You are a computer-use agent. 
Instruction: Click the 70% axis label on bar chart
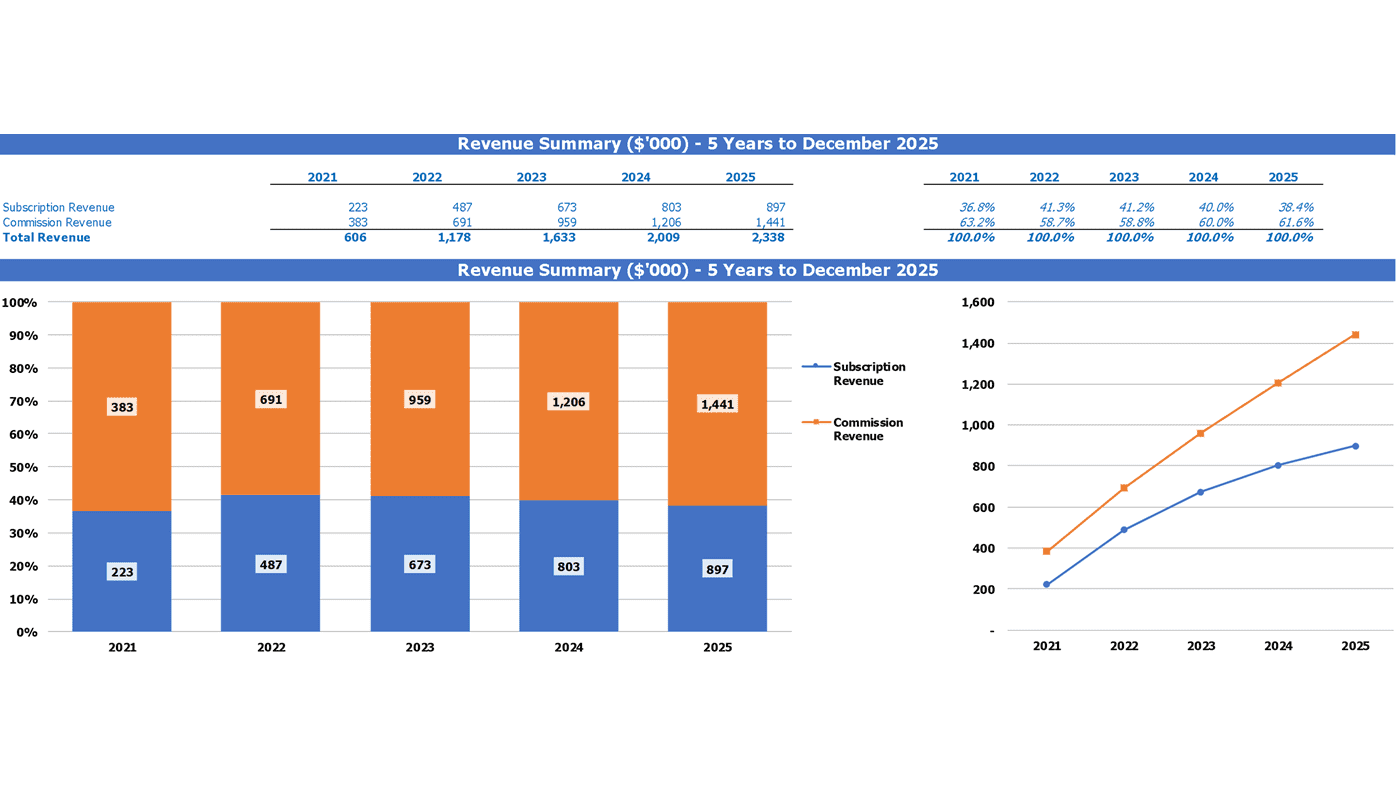pos(23,401)
